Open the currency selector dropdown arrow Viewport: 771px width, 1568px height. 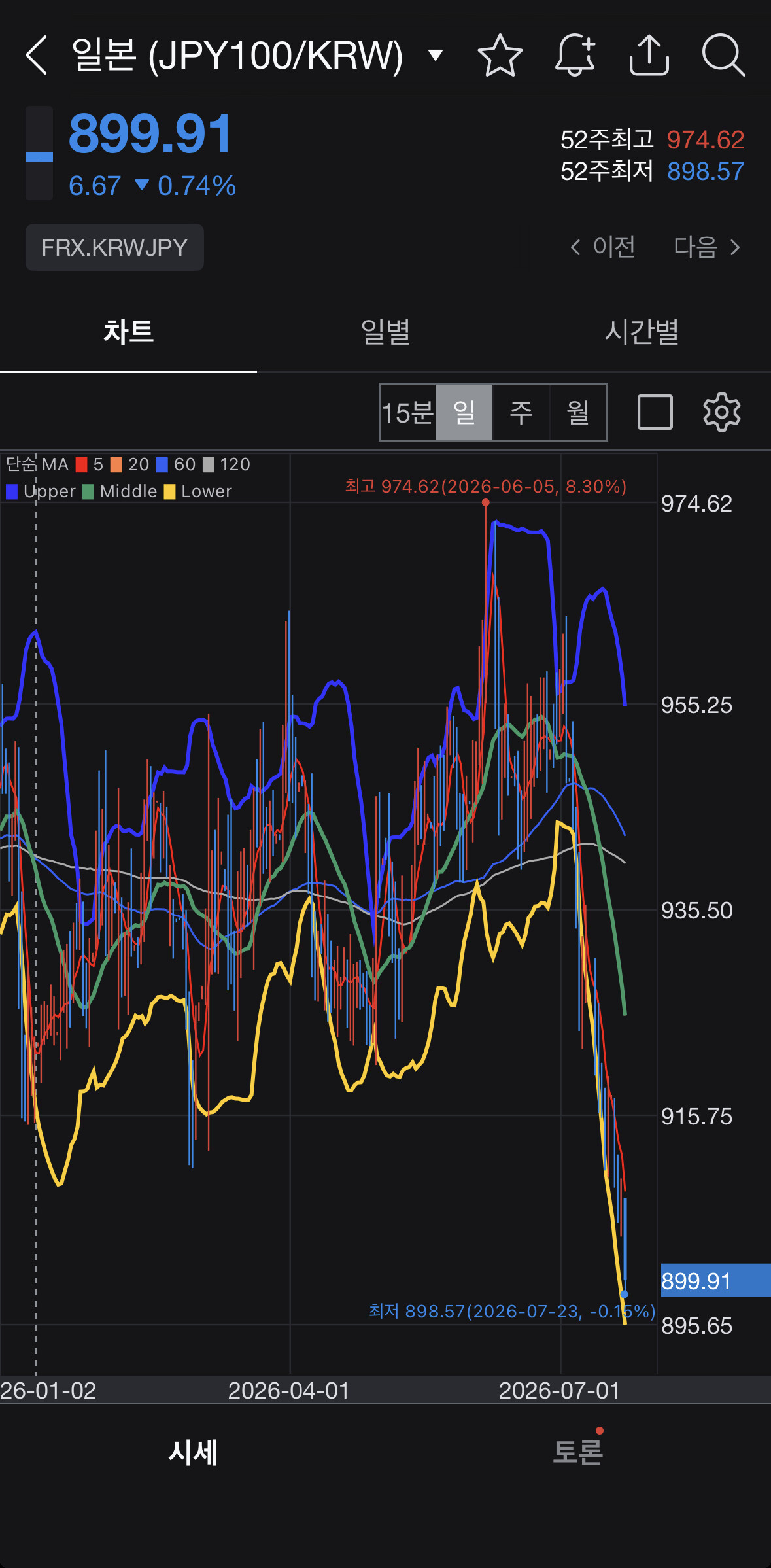pyautogui.click(x=436, y=55)
